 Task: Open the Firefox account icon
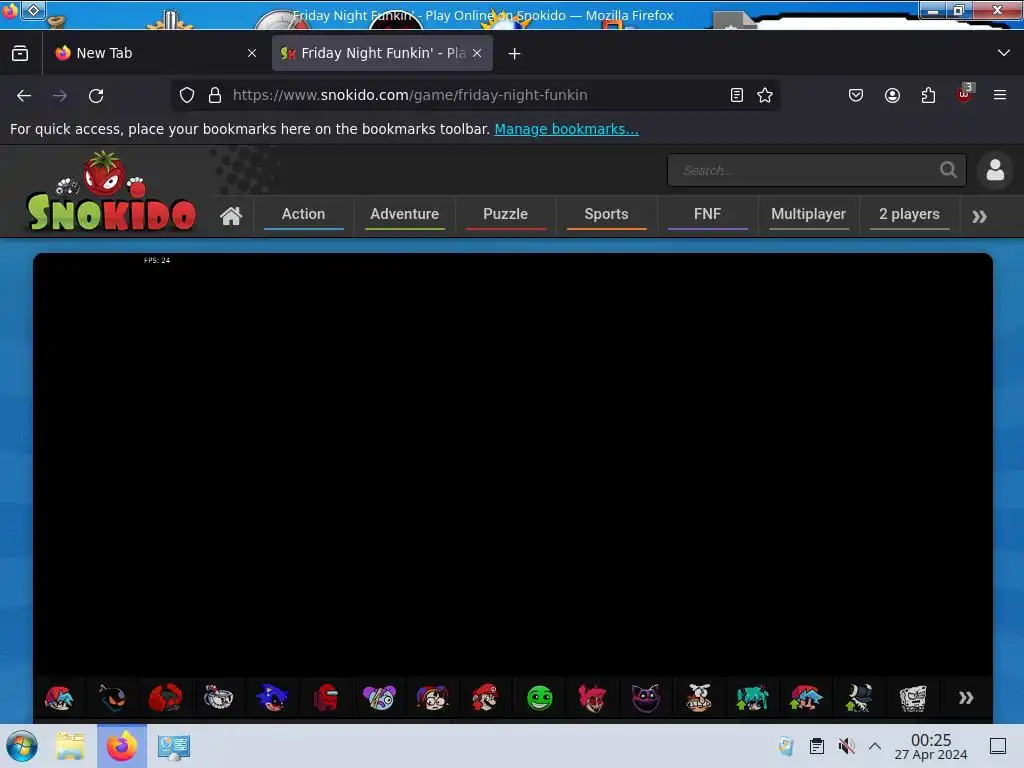click(x=892, y=95)
